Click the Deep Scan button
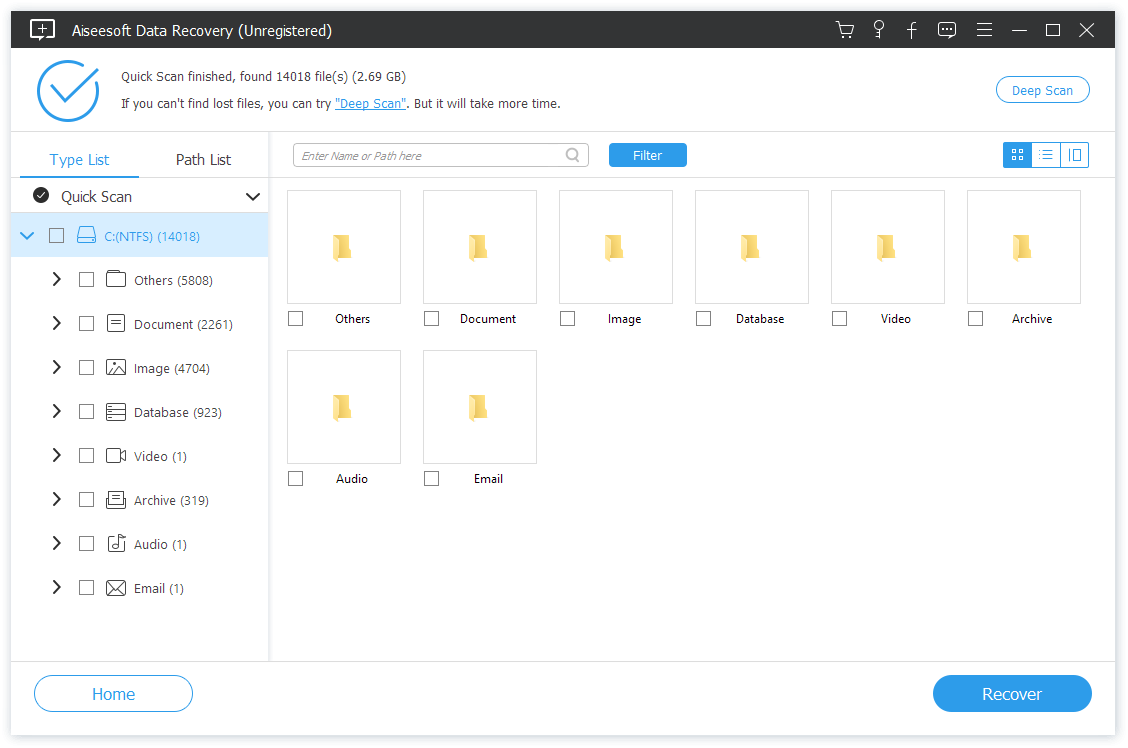 pos(1042,90)
